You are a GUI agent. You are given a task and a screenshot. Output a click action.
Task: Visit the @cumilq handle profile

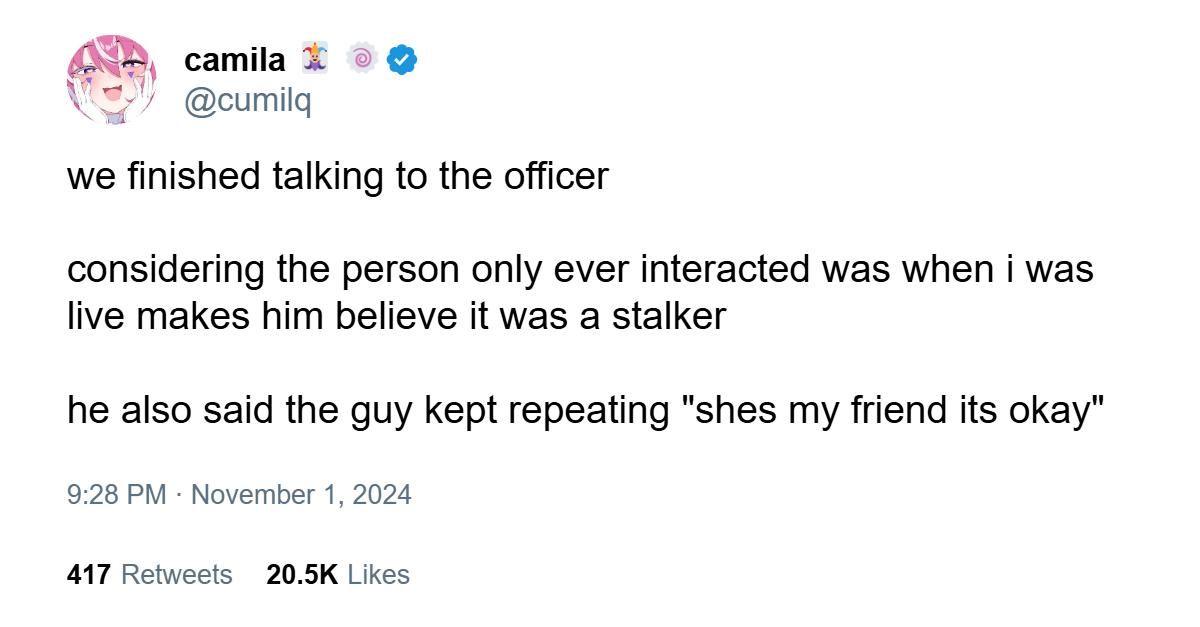[x=248, y=101]
